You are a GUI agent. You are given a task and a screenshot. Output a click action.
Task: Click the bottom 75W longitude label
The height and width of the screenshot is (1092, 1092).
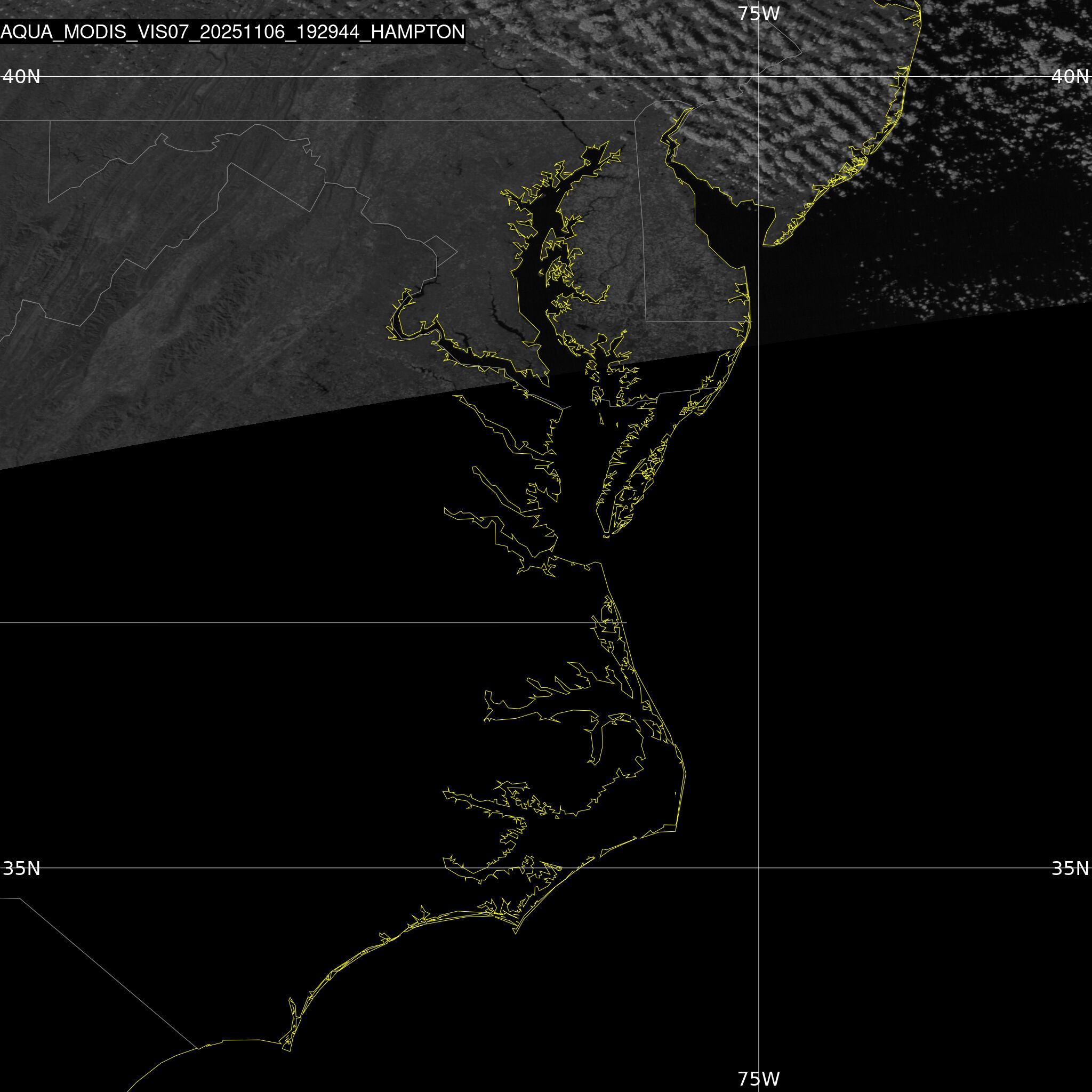(759, 1079)
